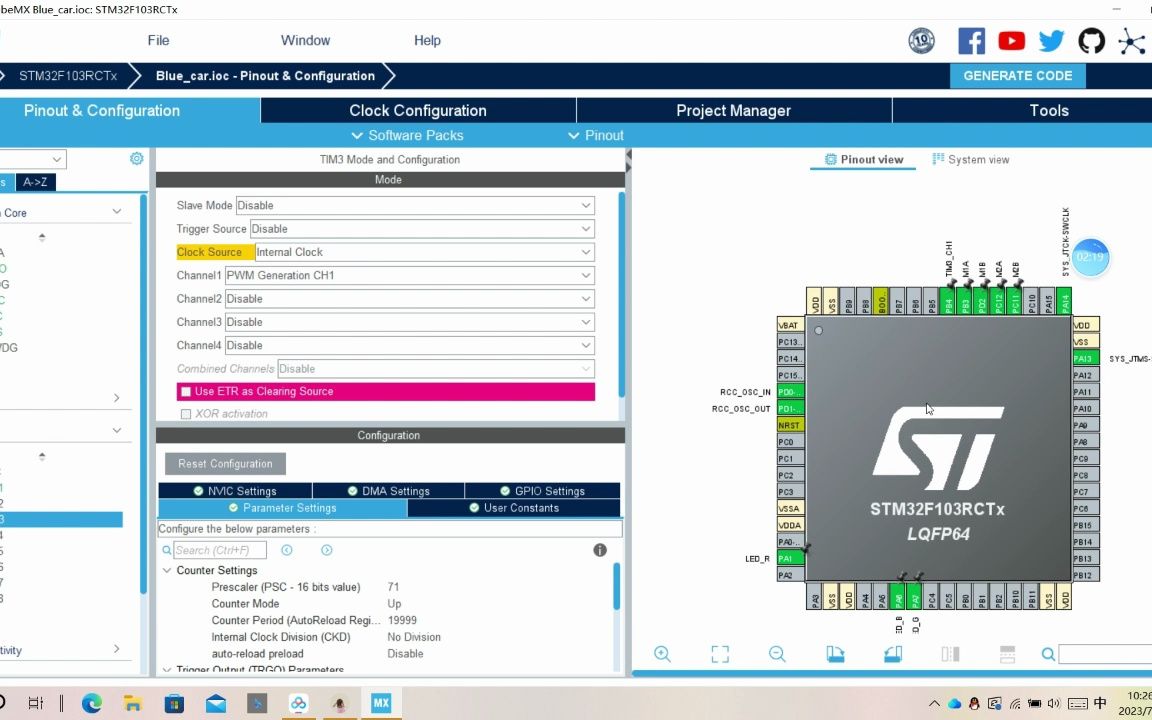Click the GENERATE CODE button

pyautogui.click(x=1018, y=75)
